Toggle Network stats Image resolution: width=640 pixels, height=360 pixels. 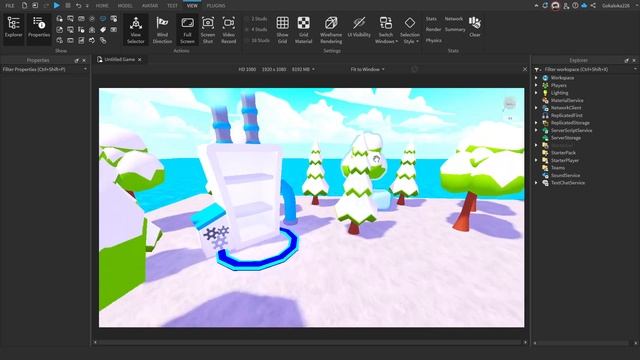tap(453, 19)
